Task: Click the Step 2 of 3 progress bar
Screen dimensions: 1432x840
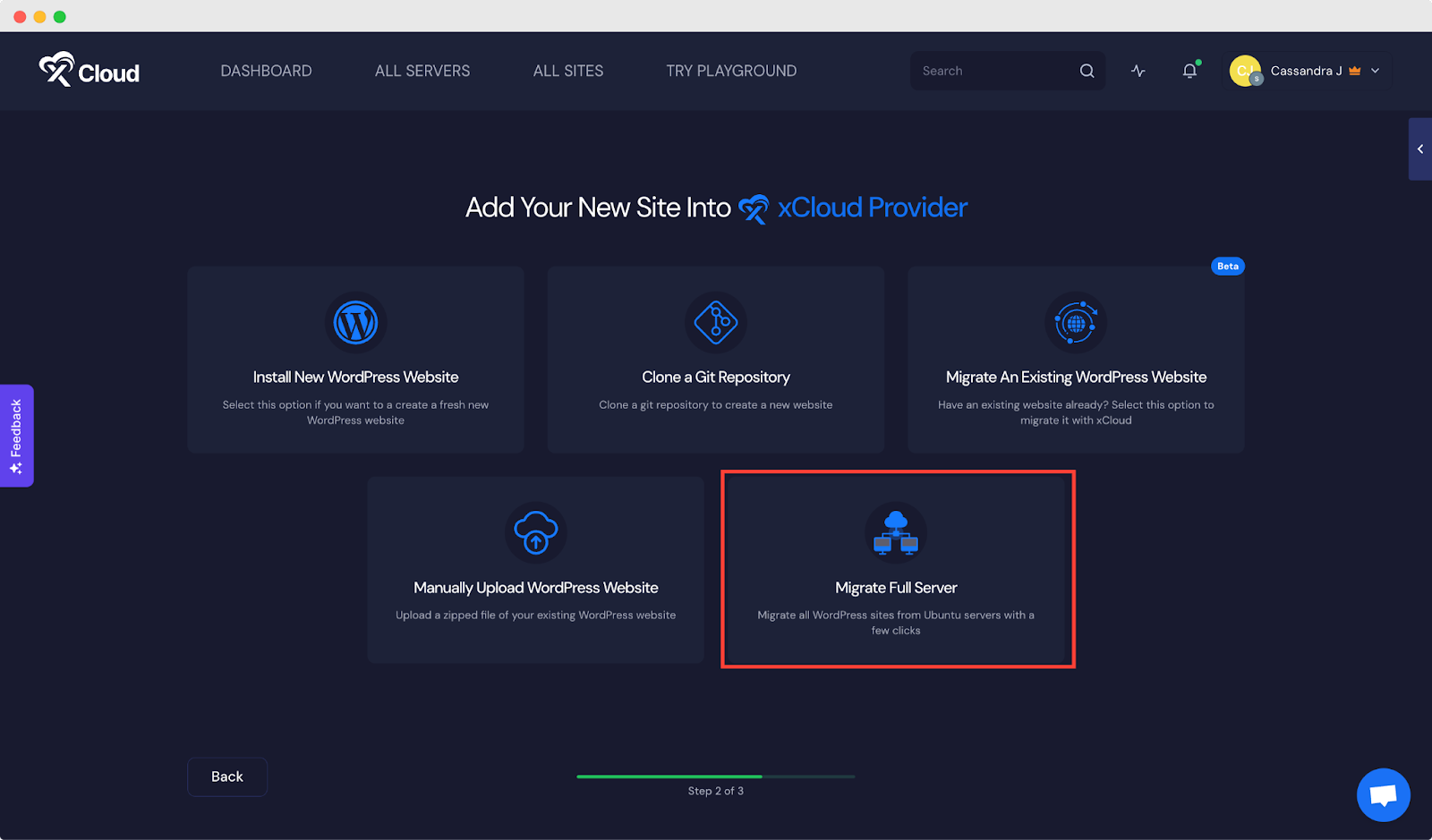Action: [x=716, y=776]
